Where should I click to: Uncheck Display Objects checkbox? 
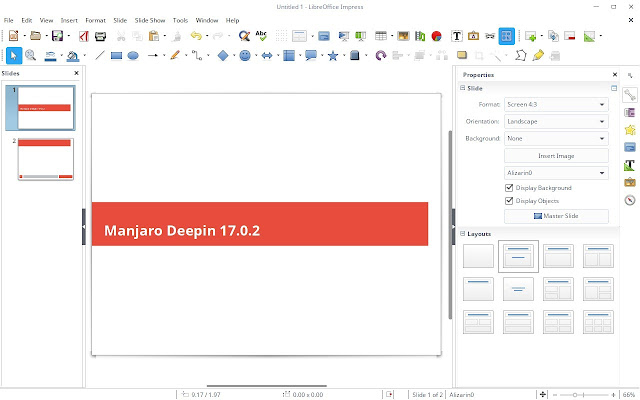(x=509, y=200)
